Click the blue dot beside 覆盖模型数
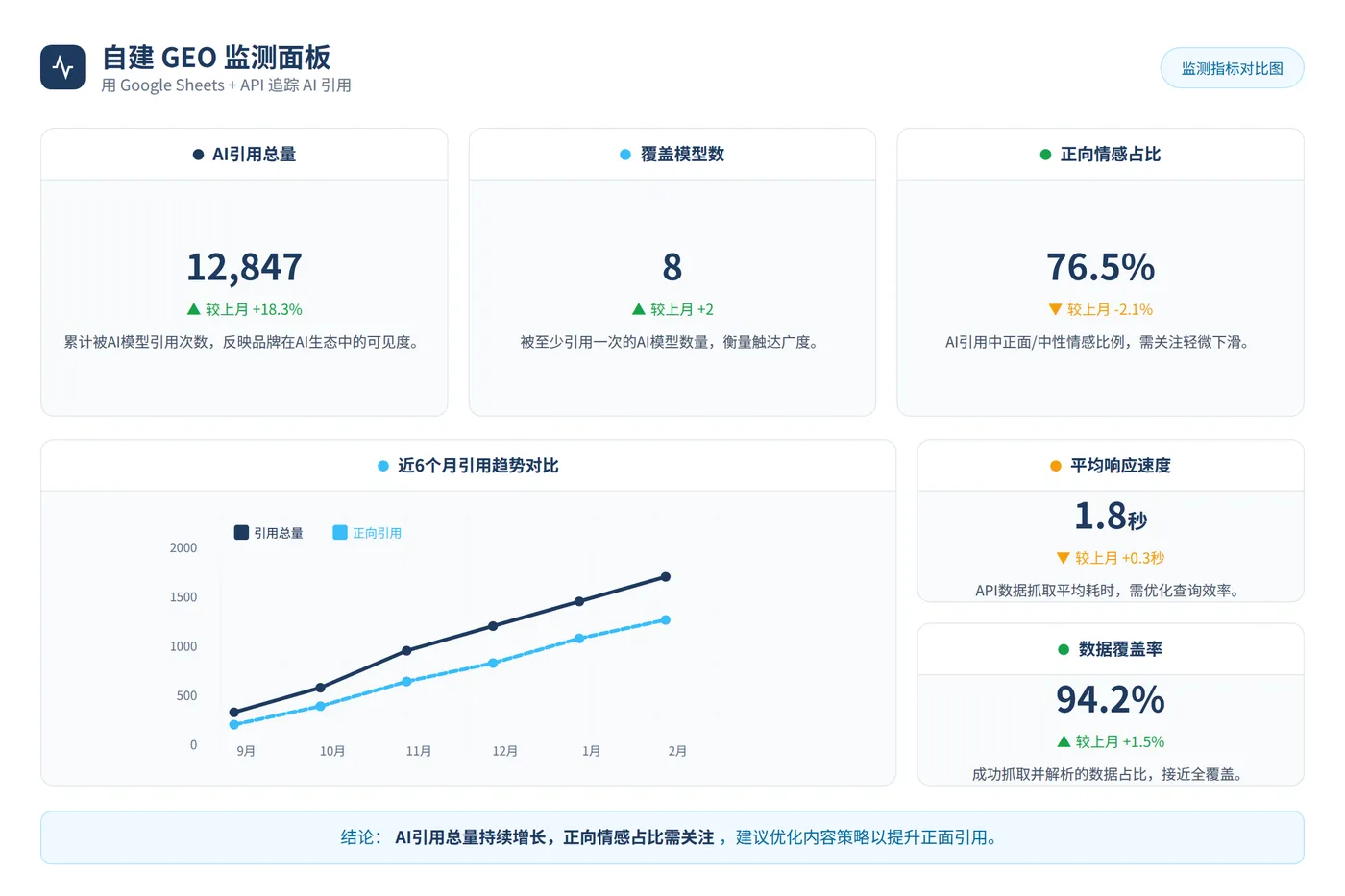Image resolution: width=1345 pixels, height=896 pixels. click(625, 155)
